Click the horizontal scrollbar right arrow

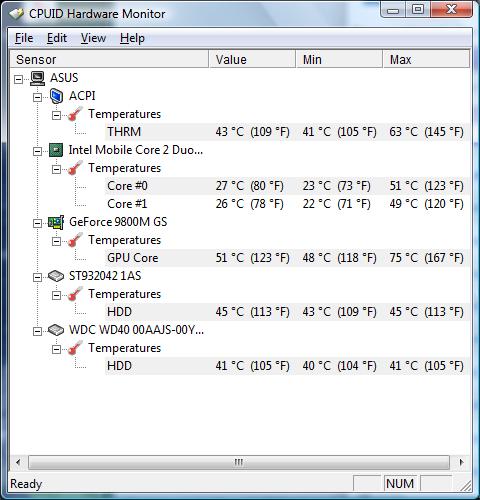point(461,462)
